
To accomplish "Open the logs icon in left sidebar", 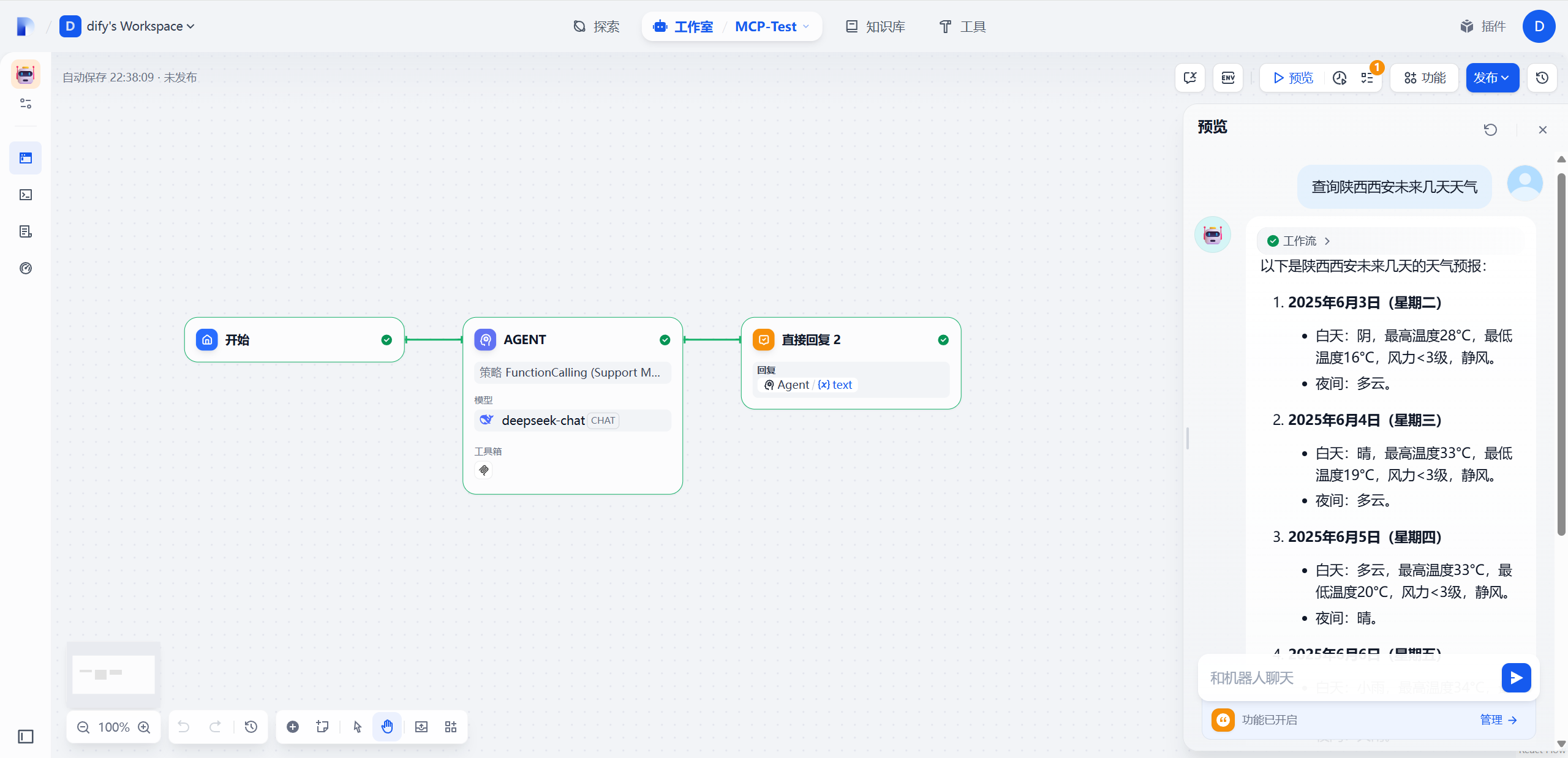I will [26, 231].
